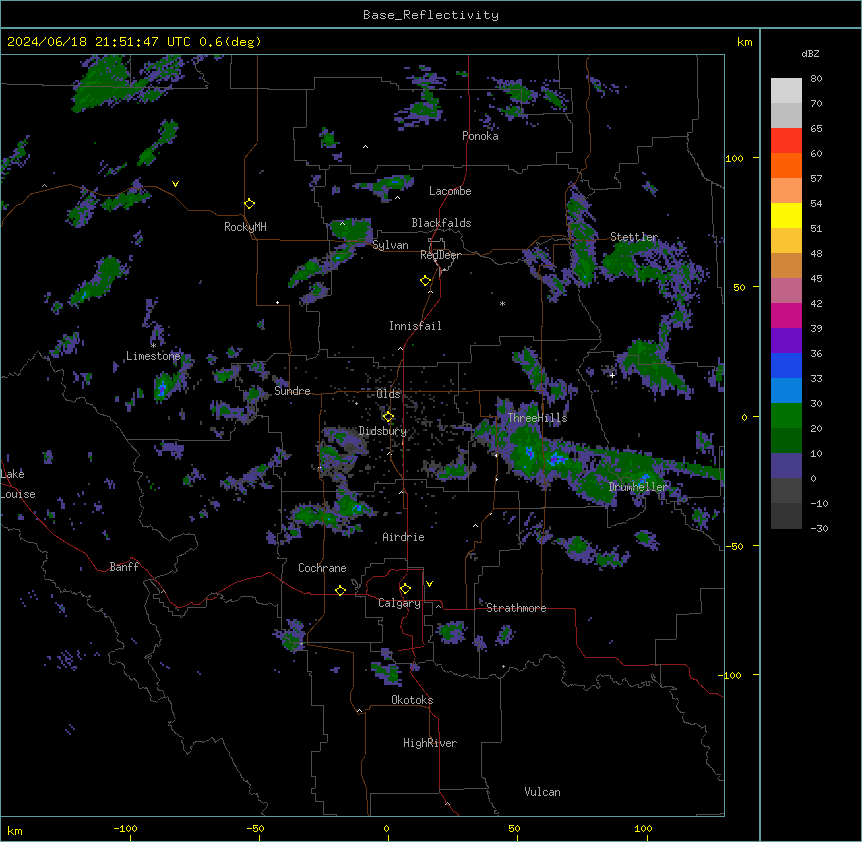Click the RedDeer city label
Screen dimensions: 862x842
pyautogui.click(x=440, y=255)
